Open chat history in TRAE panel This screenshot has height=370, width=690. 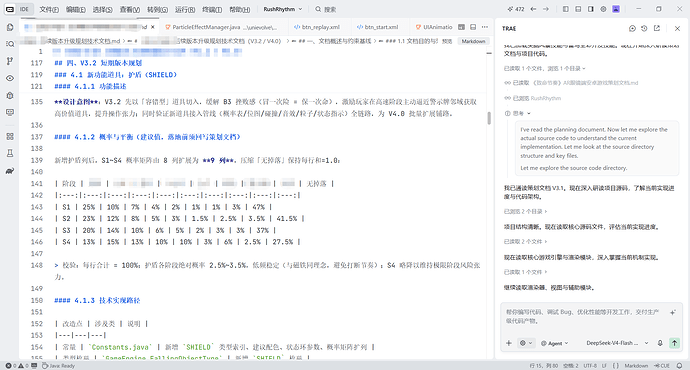click(644, 28)
